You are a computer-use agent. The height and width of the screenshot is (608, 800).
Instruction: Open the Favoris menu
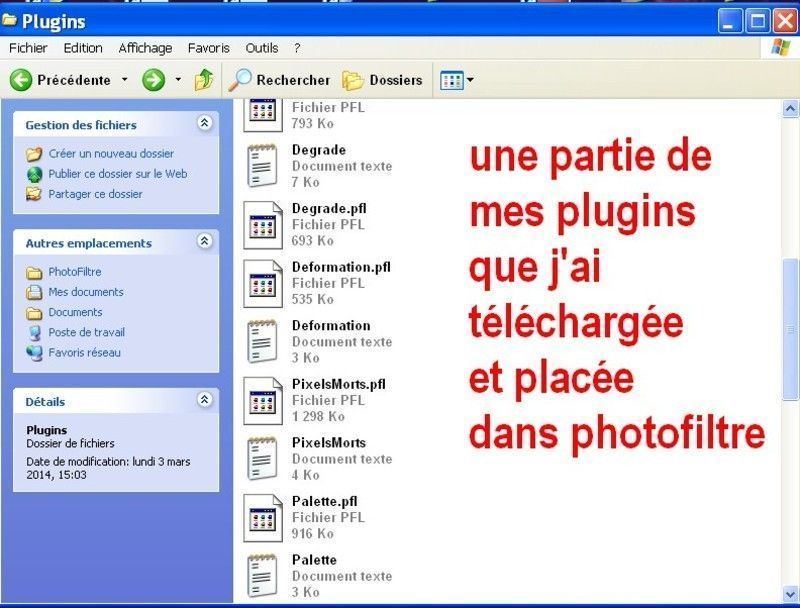[208, 48]
